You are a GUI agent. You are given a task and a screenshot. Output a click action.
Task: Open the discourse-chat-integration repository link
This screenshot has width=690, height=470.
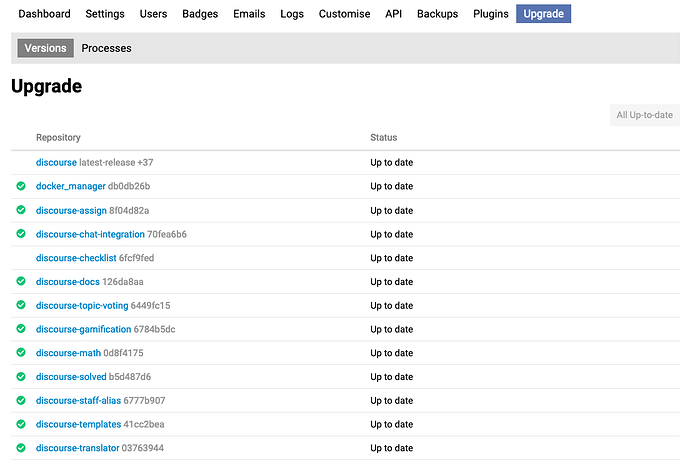coord(90,234)
